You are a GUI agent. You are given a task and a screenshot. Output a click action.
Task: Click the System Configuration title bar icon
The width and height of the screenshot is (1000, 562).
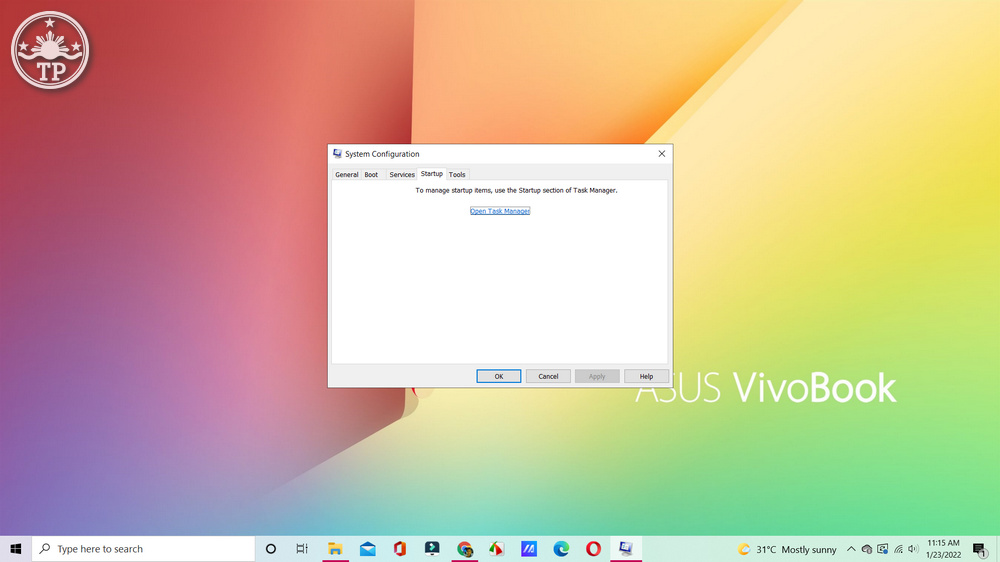point(337,154)
